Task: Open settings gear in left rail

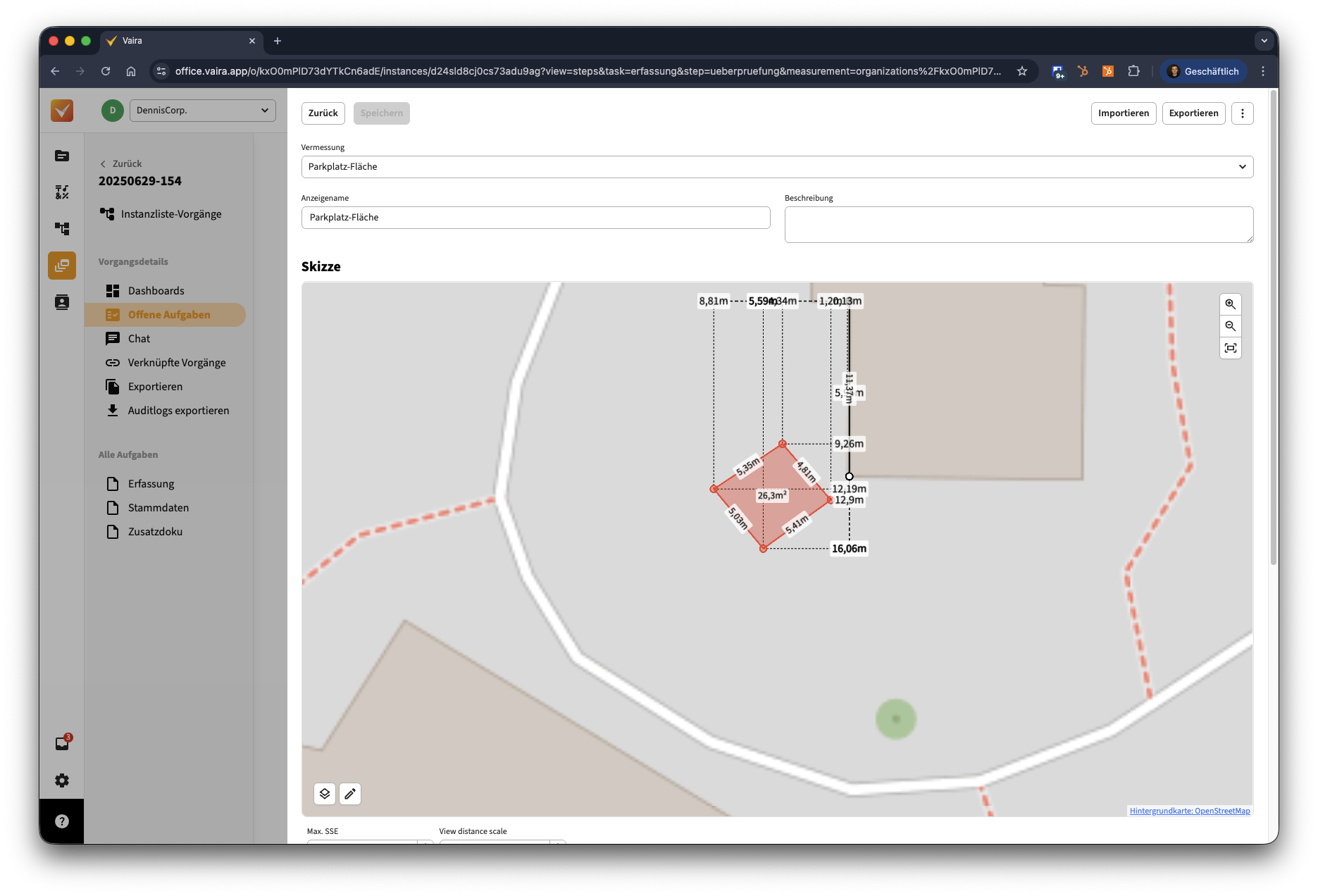Action: [x=62, y=780]
